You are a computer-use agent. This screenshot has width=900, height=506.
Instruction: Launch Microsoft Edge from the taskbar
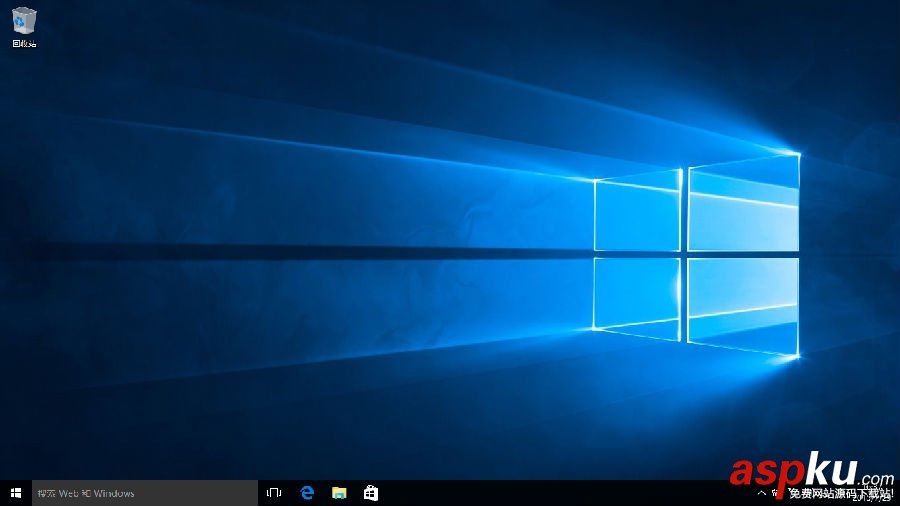(x=307, y=493)
